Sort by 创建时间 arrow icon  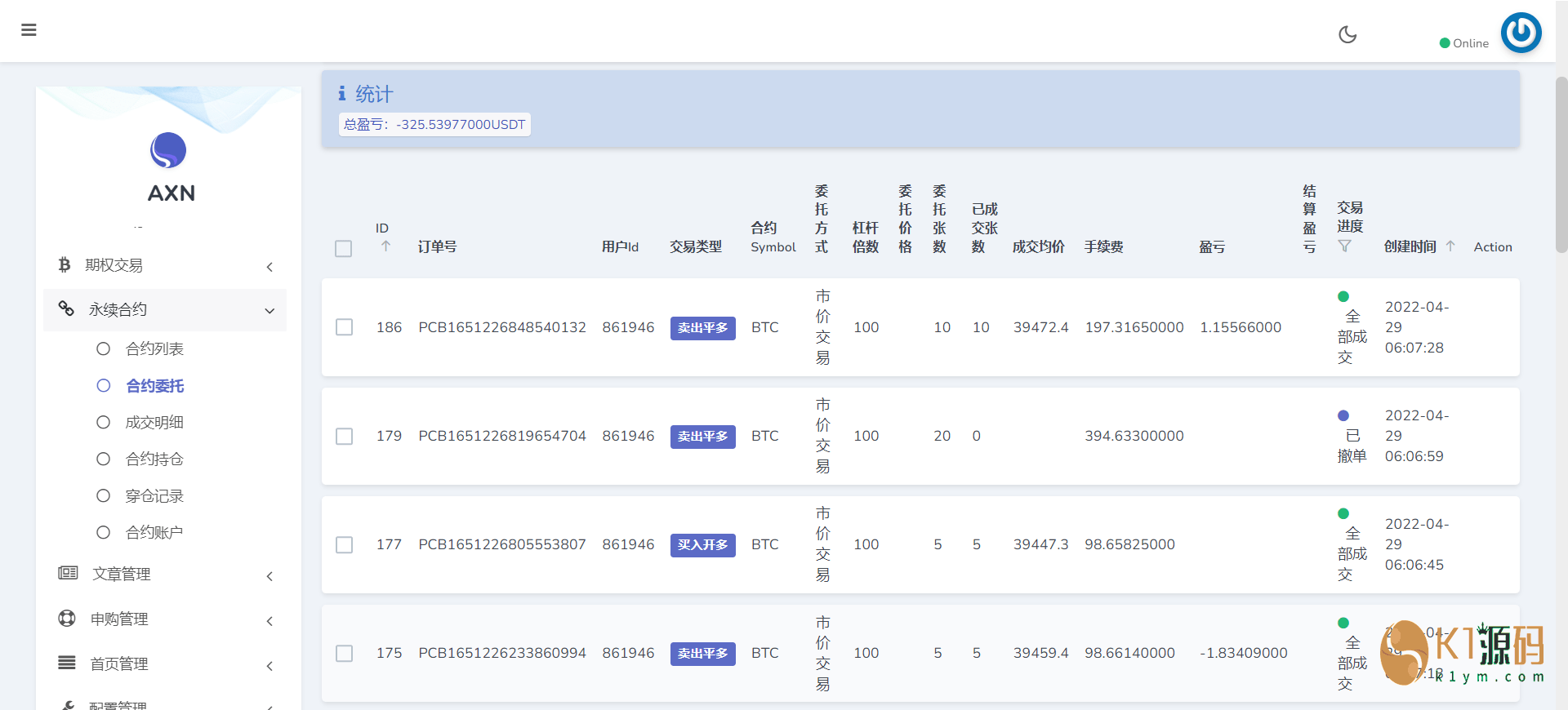click(1450, 246)
